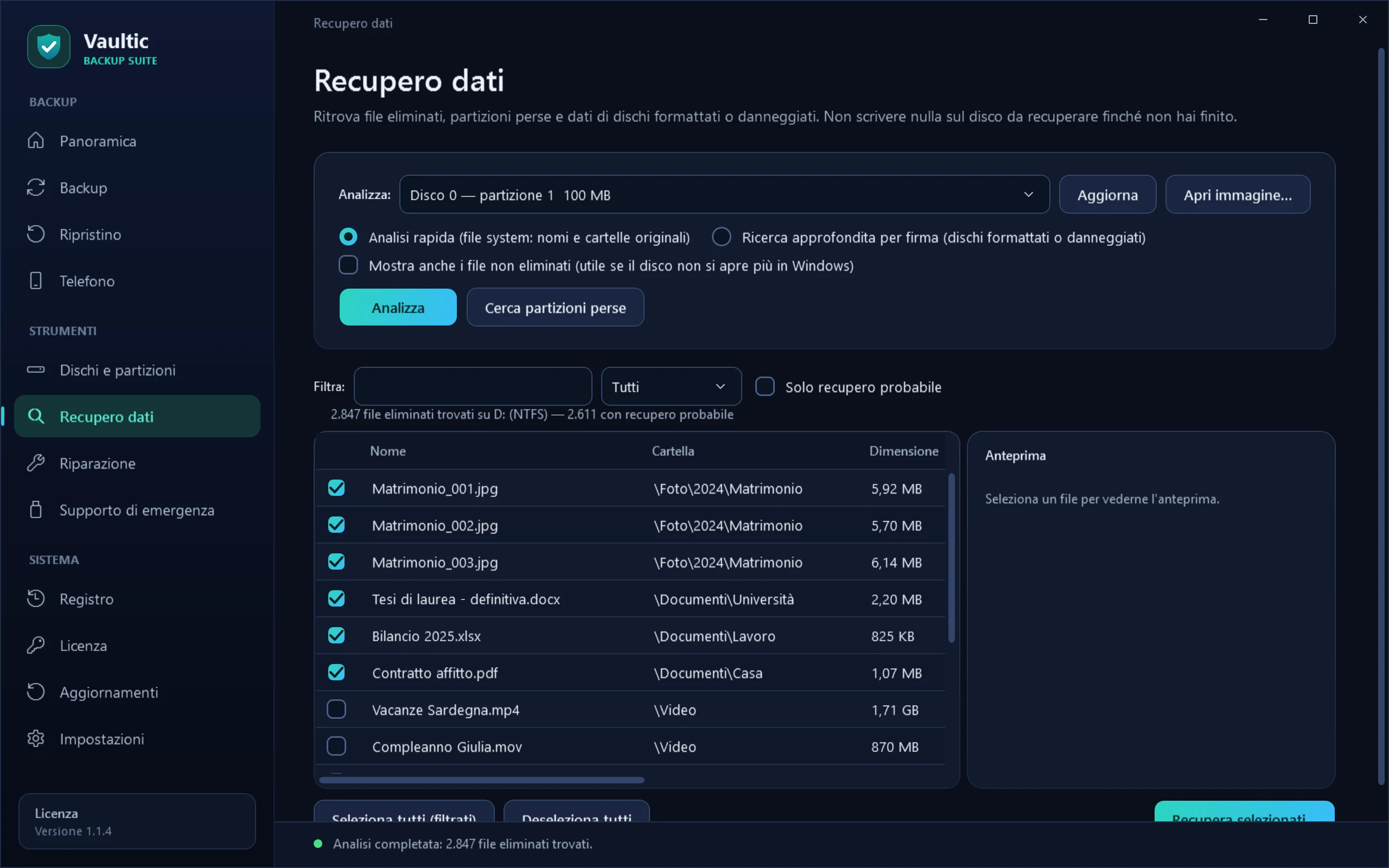The height and width of the screenshot is (868, 1389).
Task: Click the file list horizontal scrollbar
Action: coord(482,780)
